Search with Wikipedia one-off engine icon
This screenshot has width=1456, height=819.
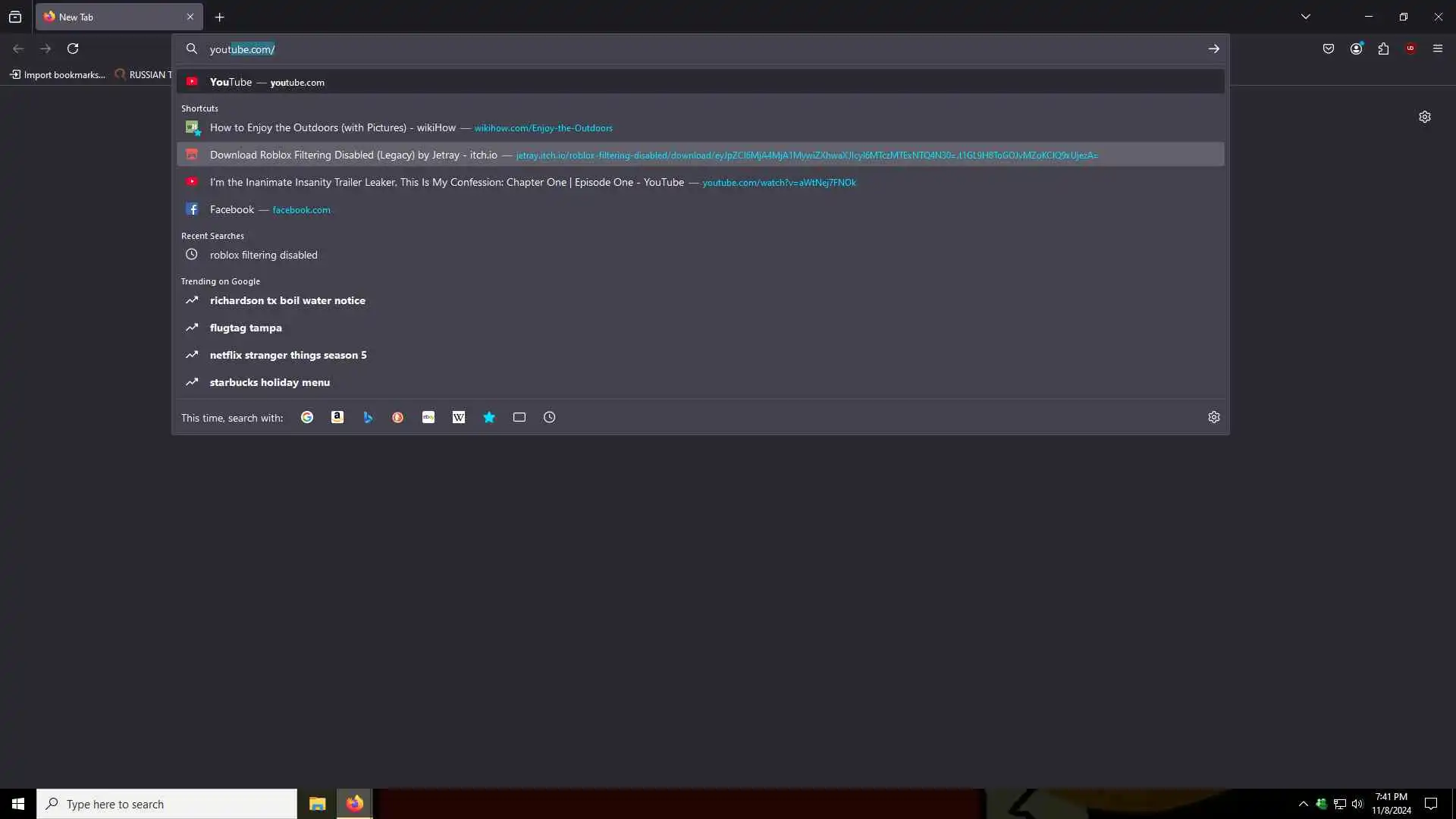[x=459, y=417]
